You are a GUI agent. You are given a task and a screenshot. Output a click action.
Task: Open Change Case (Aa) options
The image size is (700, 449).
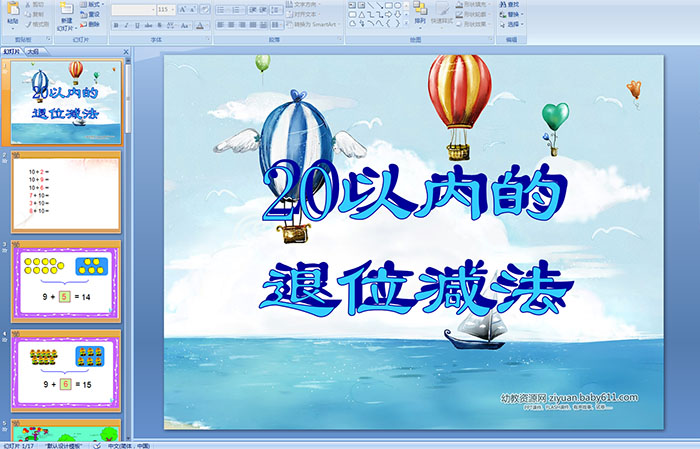tap(185, 25)
